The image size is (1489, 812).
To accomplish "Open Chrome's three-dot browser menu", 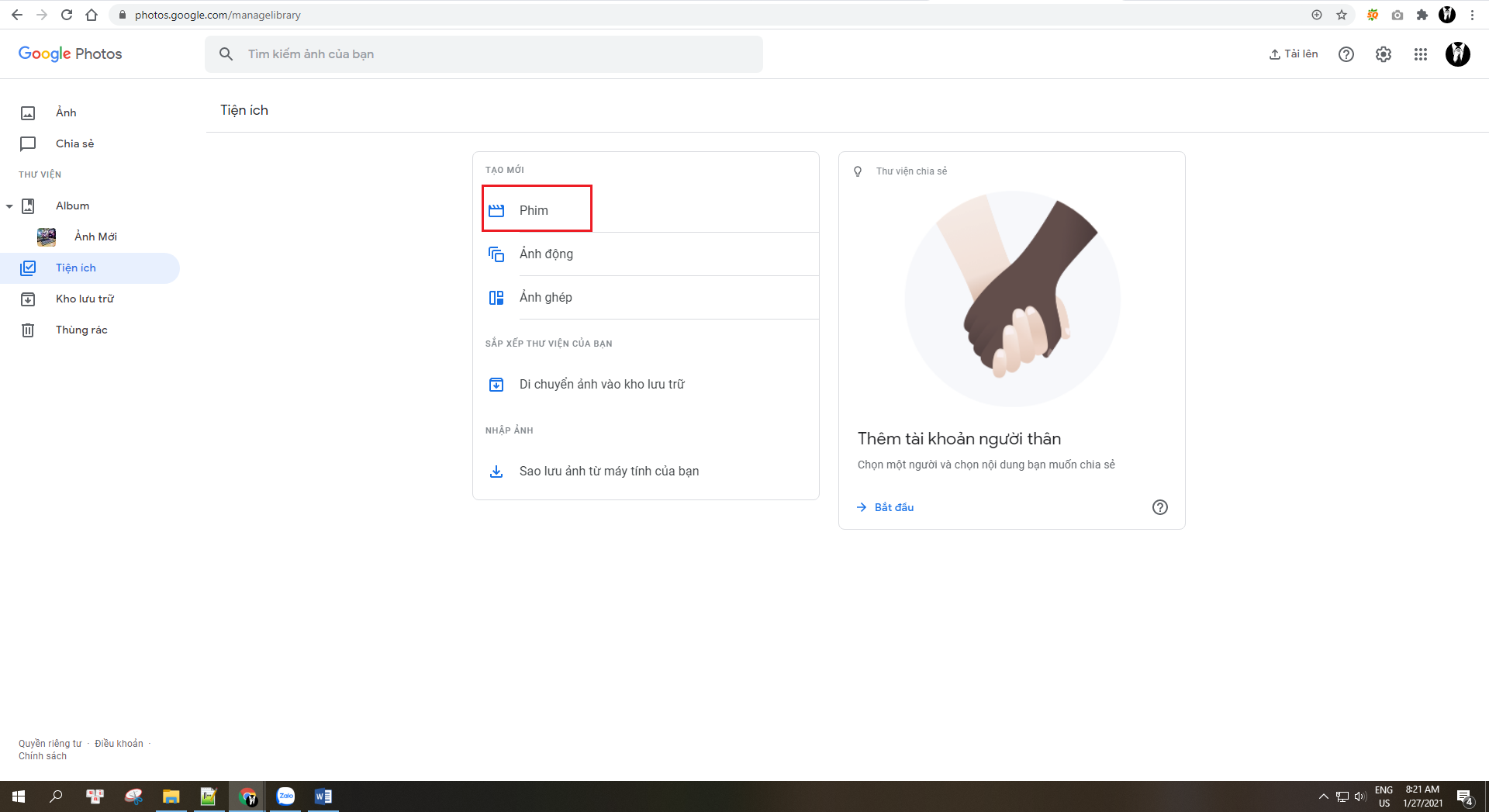I will click(1473, 14).
